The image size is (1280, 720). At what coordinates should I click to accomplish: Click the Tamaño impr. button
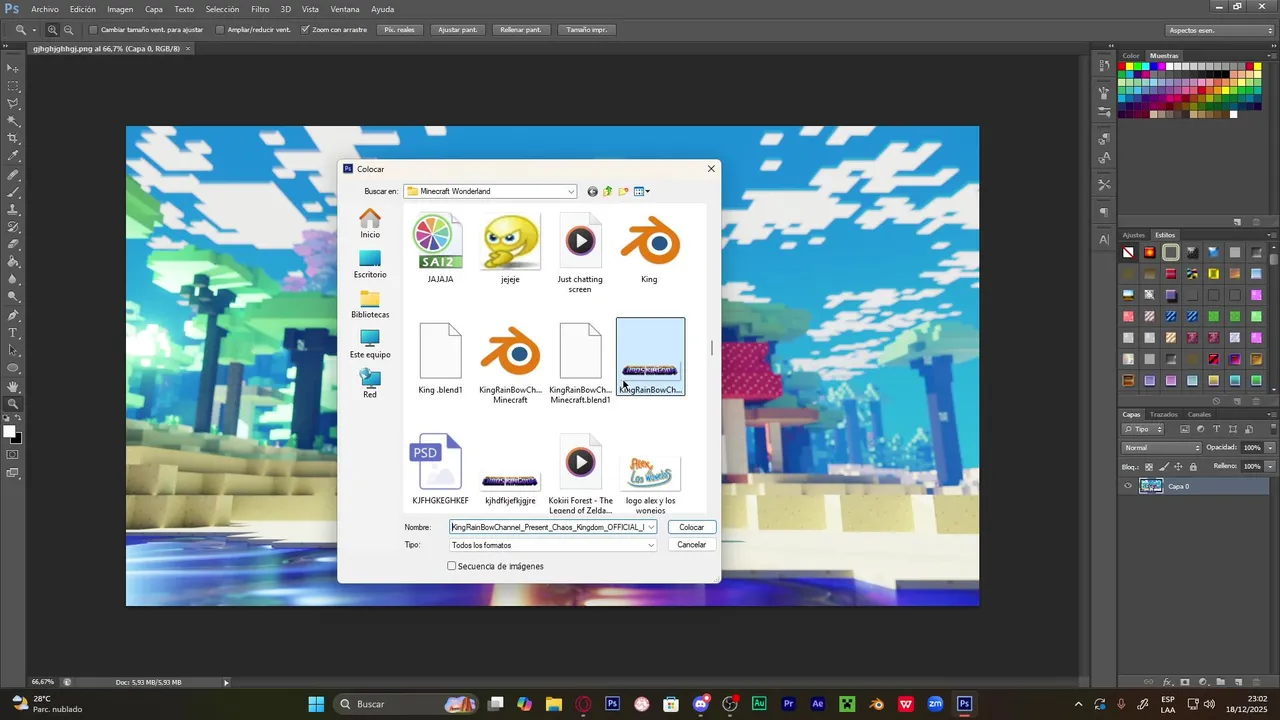587,30
